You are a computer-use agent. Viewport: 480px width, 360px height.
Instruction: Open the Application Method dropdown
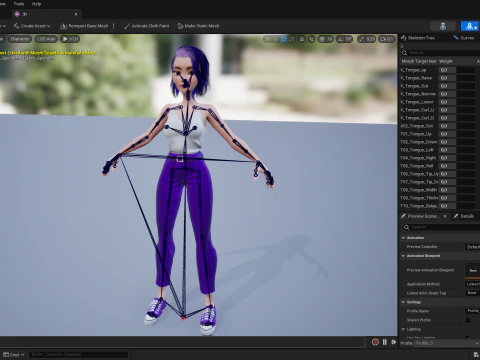pos(473,284)
